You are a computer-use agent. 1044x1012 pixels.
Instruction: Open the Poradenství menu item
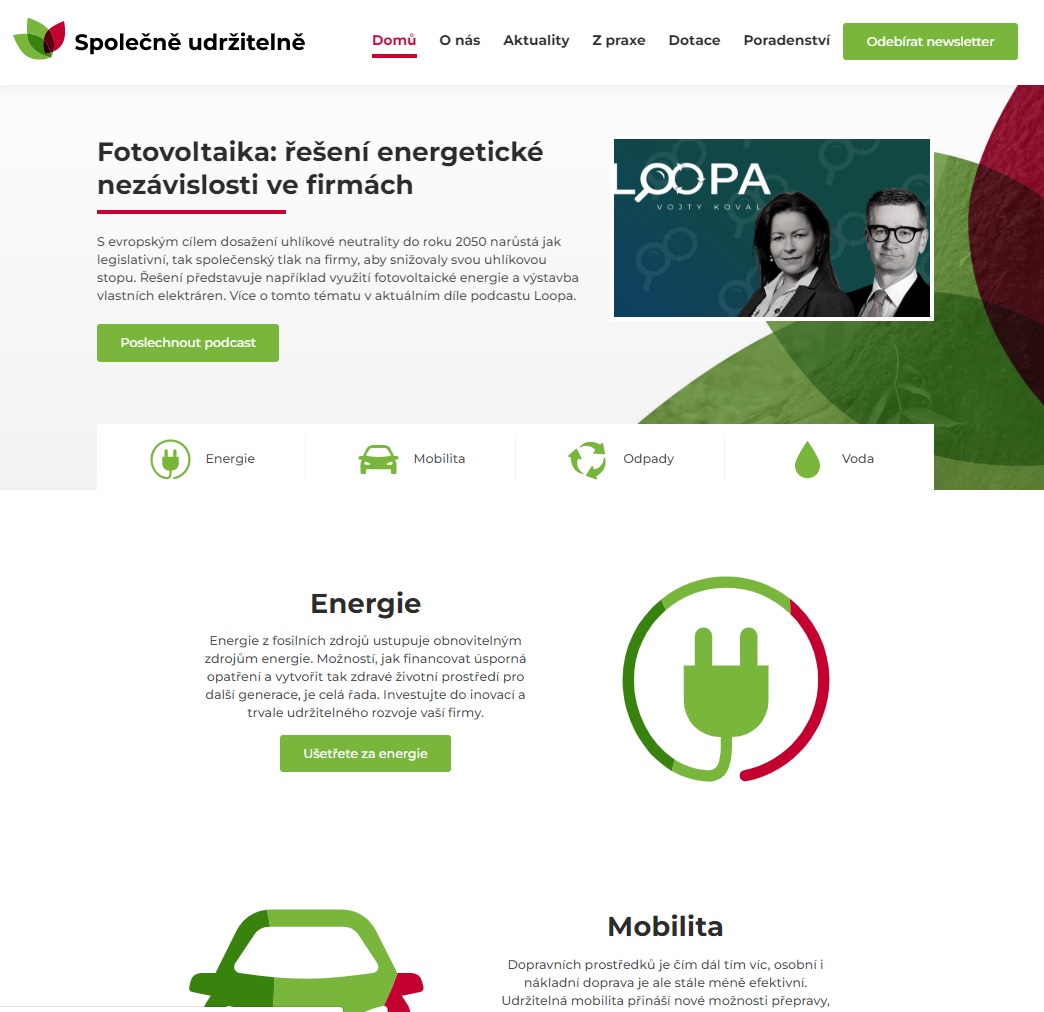[x=786, y=41]
